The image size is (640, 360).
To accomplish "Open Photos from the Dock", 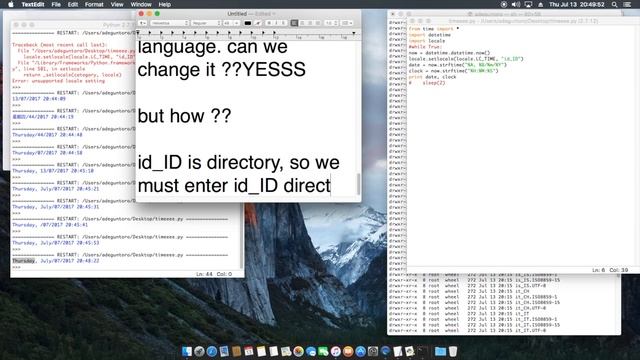I will point(298,351).
